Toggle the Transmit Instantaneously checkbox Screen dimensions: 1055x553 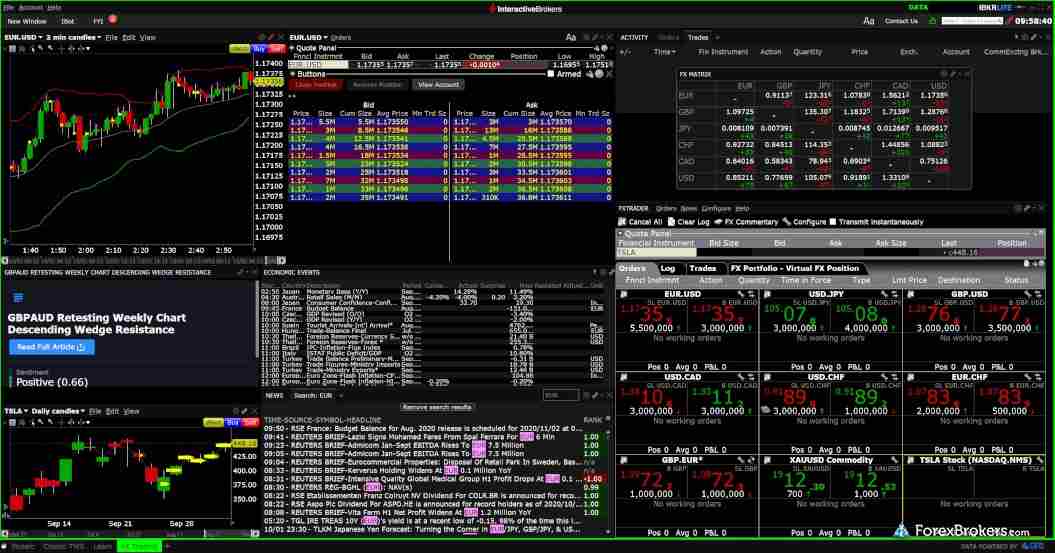[x=833, y=221]
